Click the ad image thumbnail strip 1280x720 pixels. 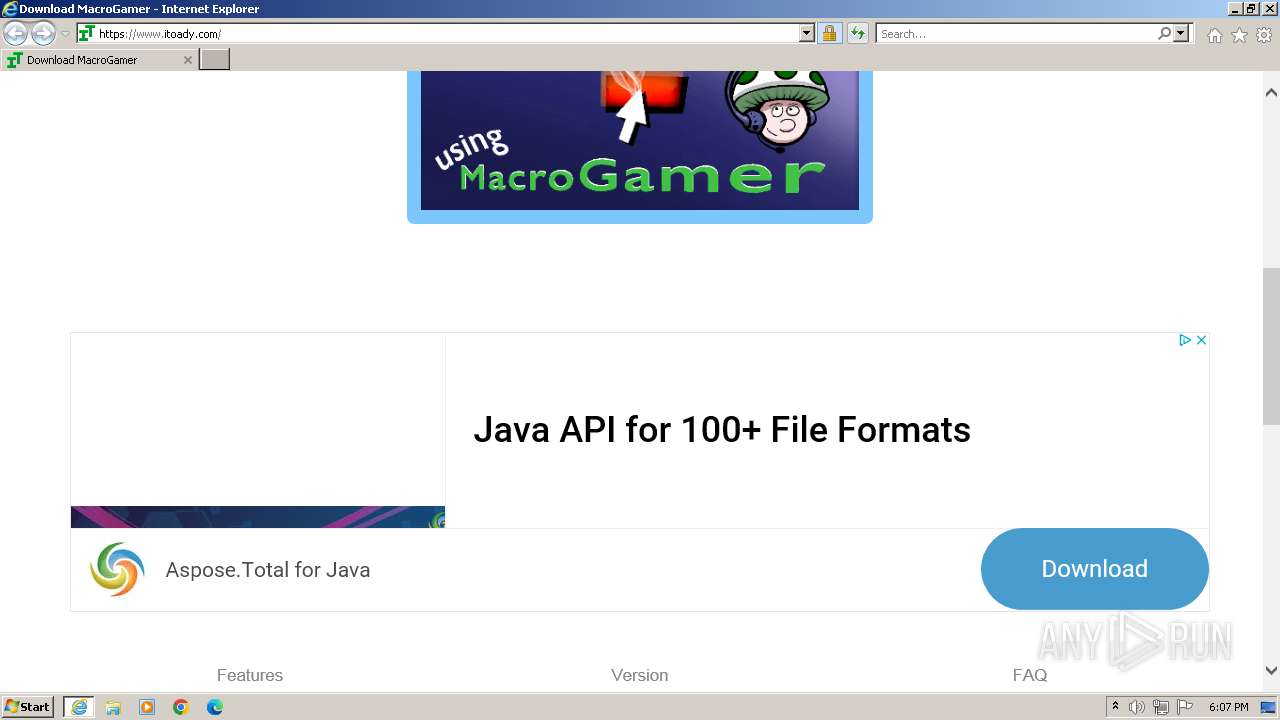(x=258, y=517)
